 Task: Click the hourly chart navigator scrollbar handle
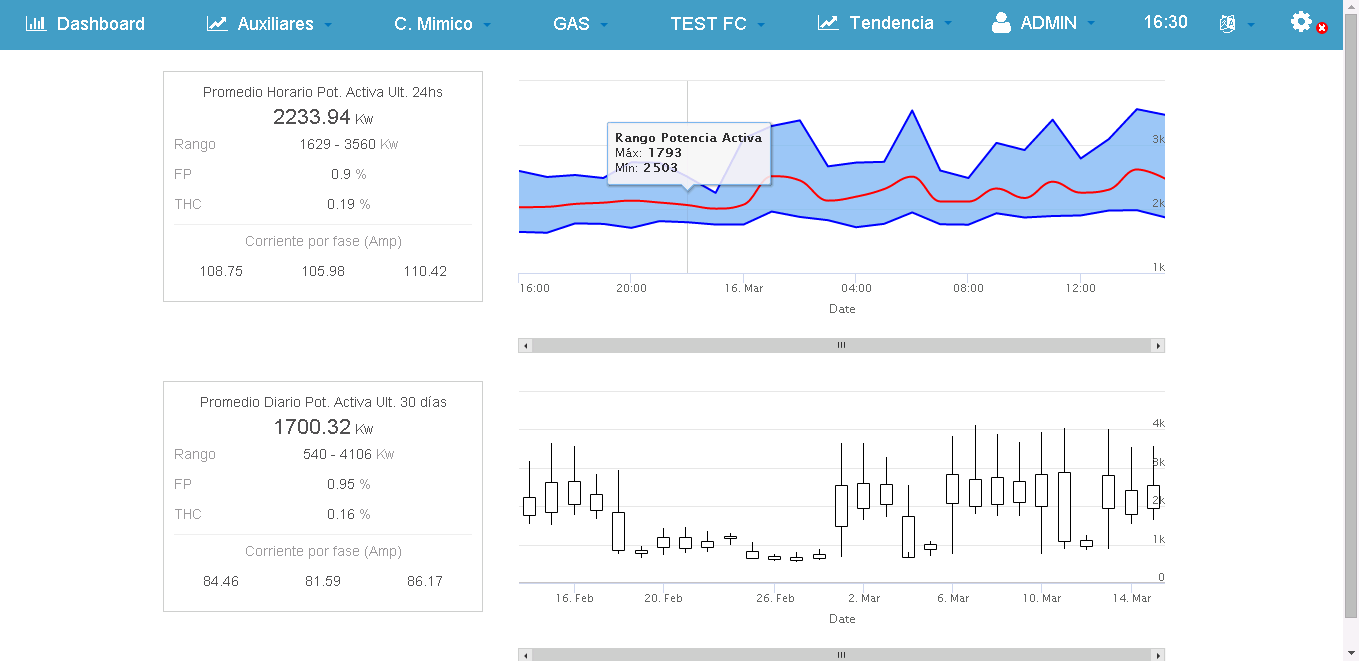point(841,345)
